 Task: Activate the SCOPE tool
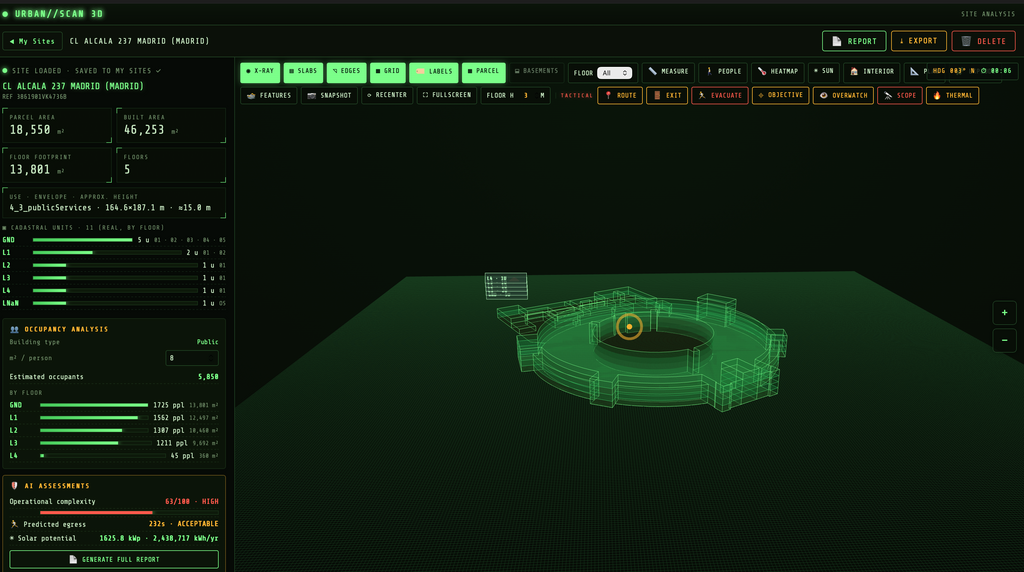900,96
